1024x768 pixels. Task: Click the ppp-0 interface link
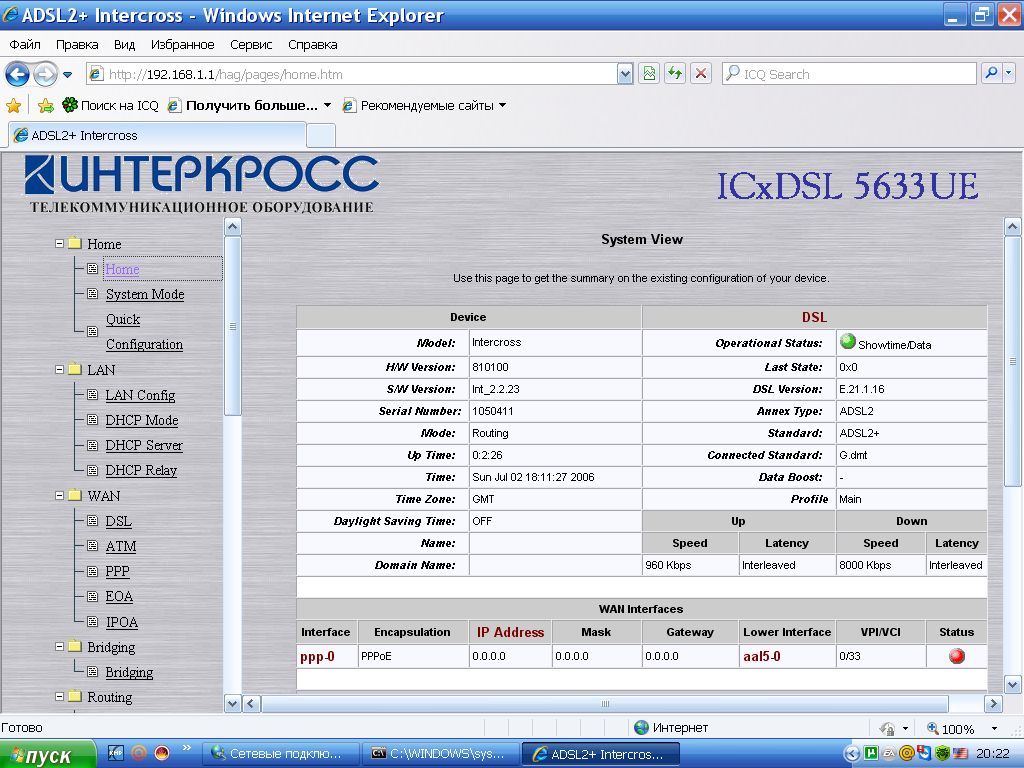tap(317, 657)
